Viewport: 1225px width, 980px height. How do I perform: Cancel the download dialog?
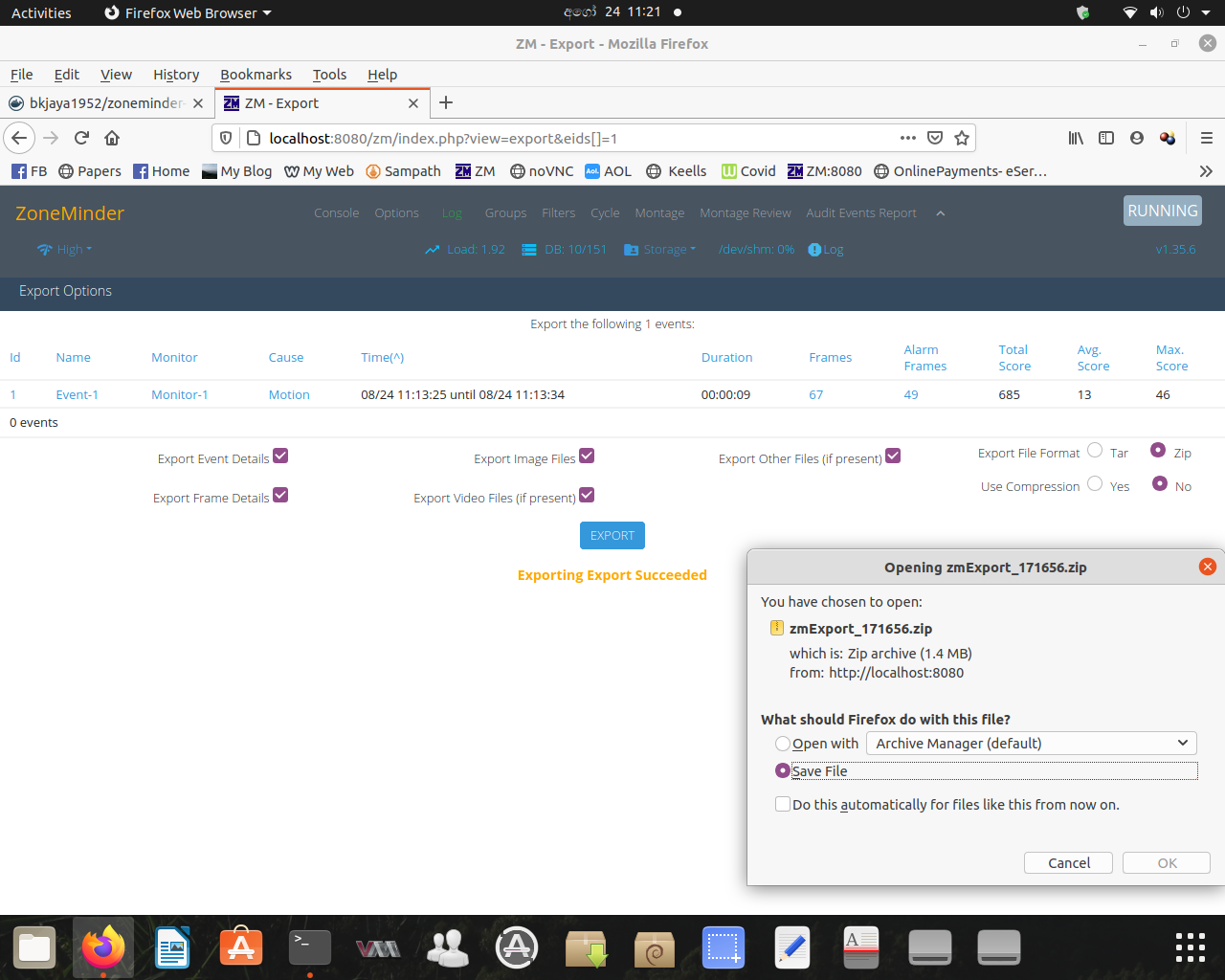[1069, 863]
